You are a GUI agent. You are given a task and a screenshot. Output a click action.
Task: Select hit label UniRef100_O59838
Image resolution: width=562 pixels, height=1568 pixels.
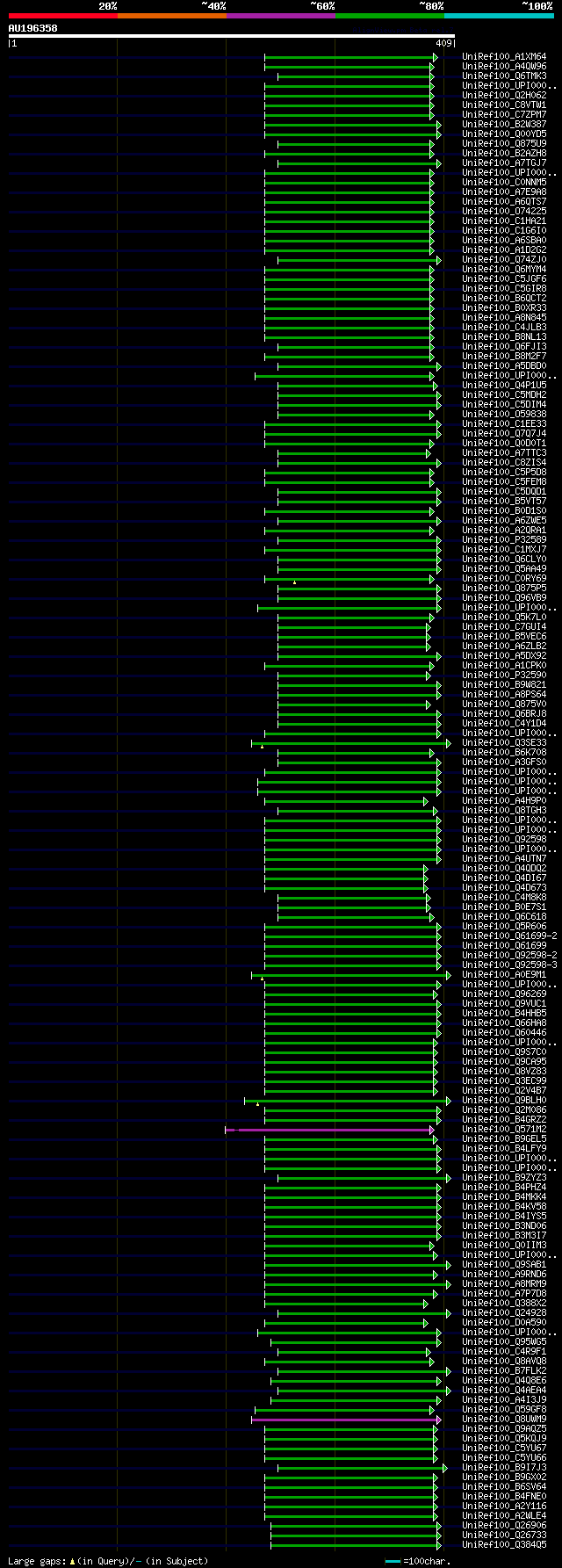click(504, 415)
